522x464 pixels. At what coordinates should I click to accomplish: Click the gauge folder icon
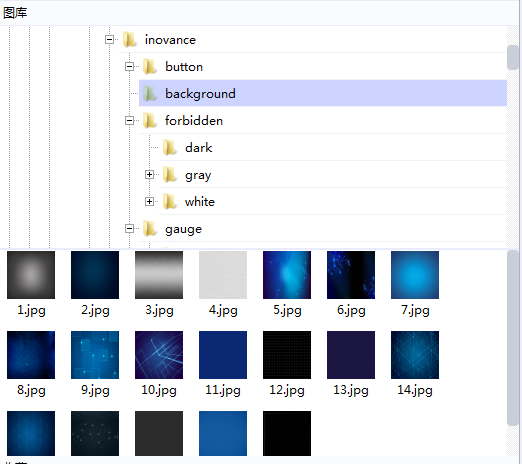point(150,228)
